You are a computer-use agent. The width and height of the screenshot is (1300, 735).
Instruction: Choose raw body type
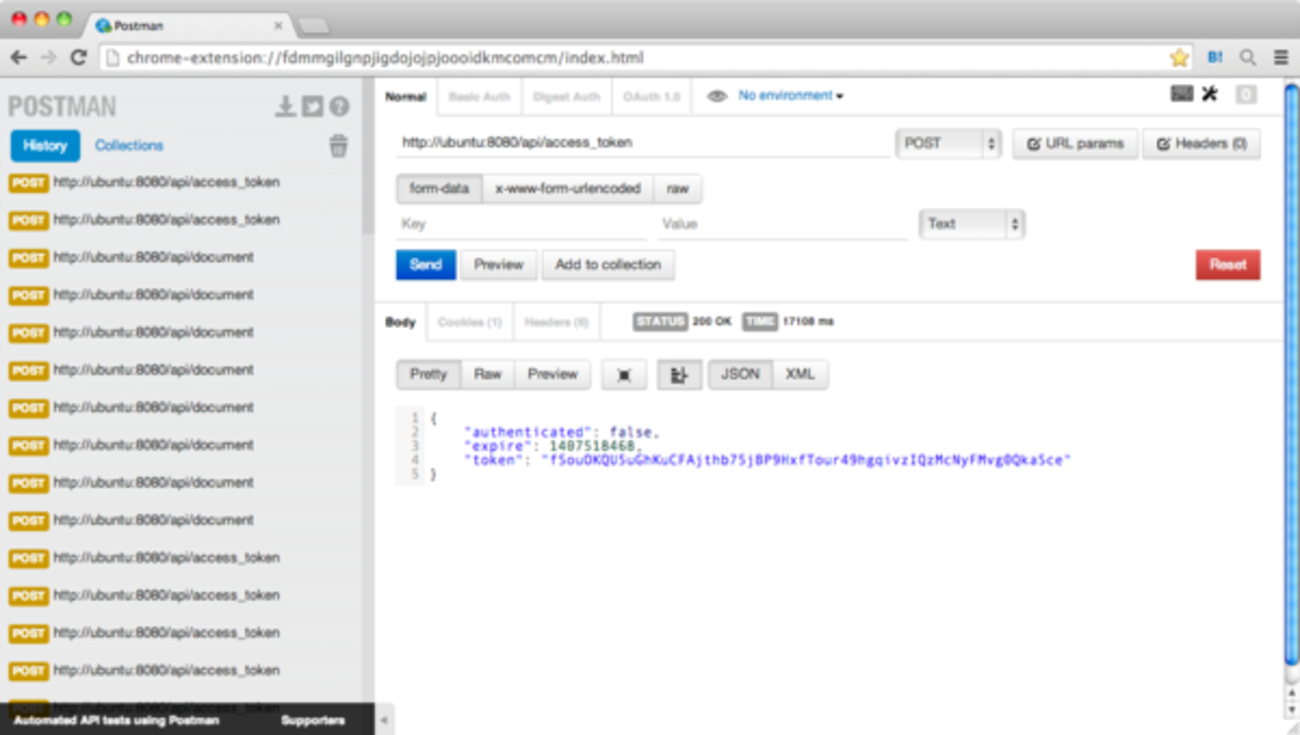678,189
